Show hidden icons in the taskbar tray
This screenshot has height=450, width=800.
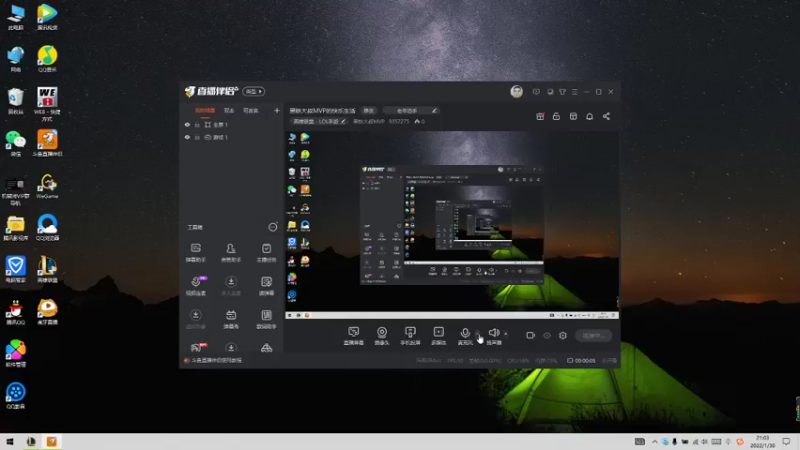coord(654,442)
